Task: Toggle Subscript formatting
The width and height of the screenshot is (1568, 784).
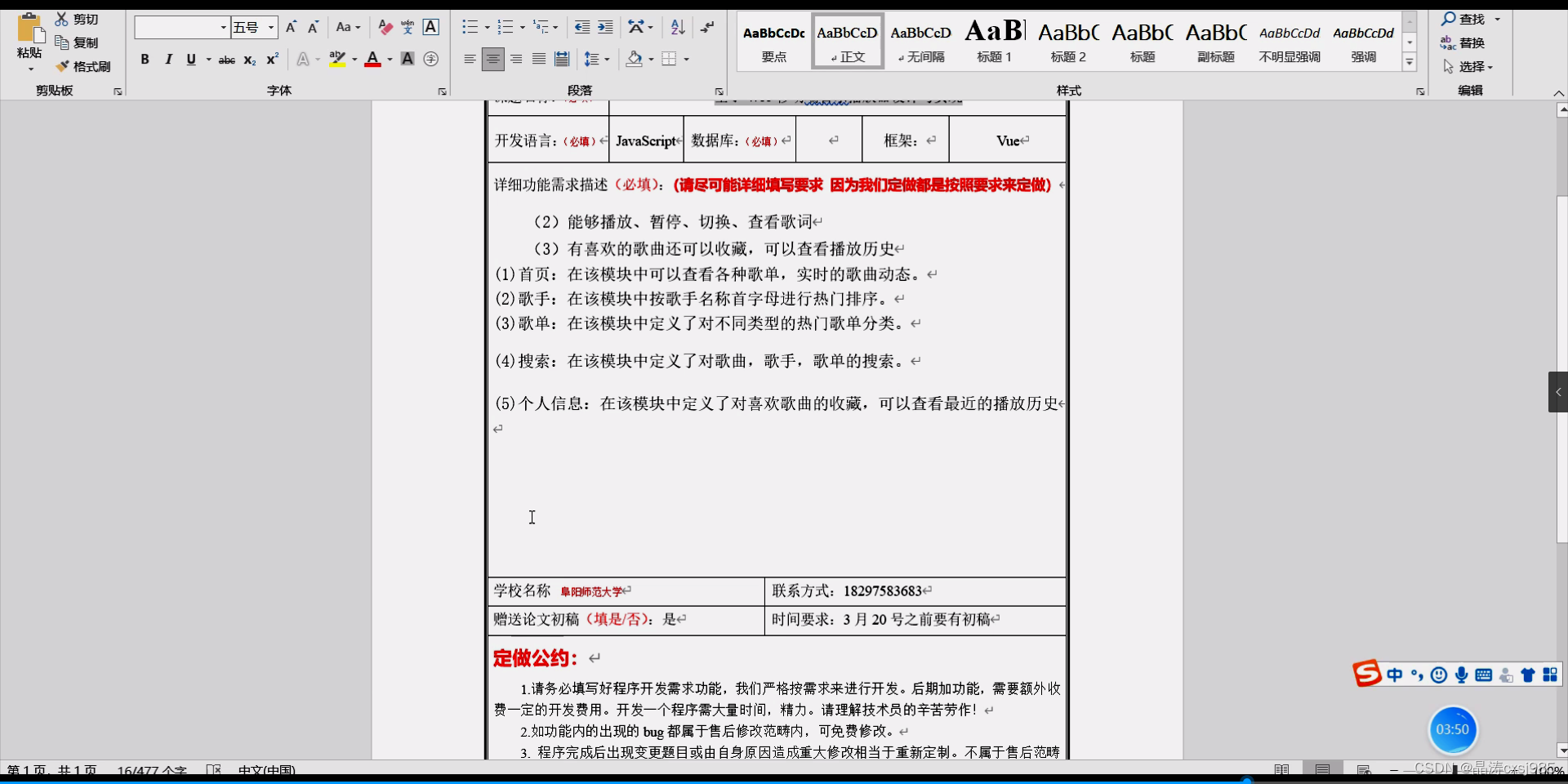Action: [250, 59]
